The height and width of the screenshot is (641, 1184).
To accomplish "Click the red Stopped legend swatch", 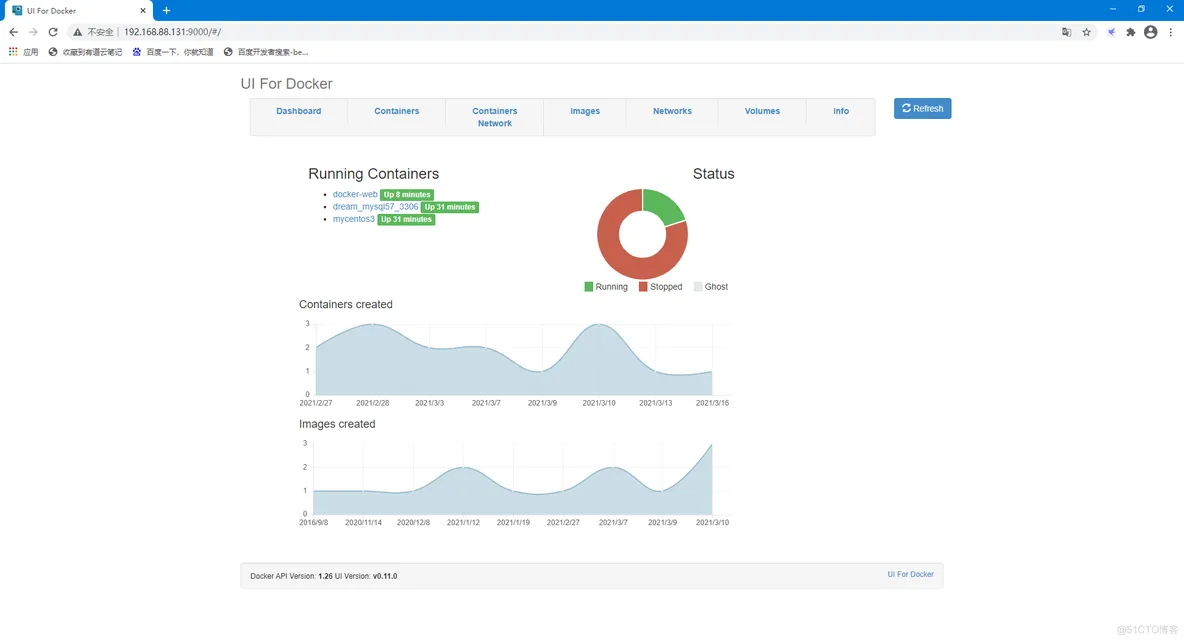I will point(643,287).
